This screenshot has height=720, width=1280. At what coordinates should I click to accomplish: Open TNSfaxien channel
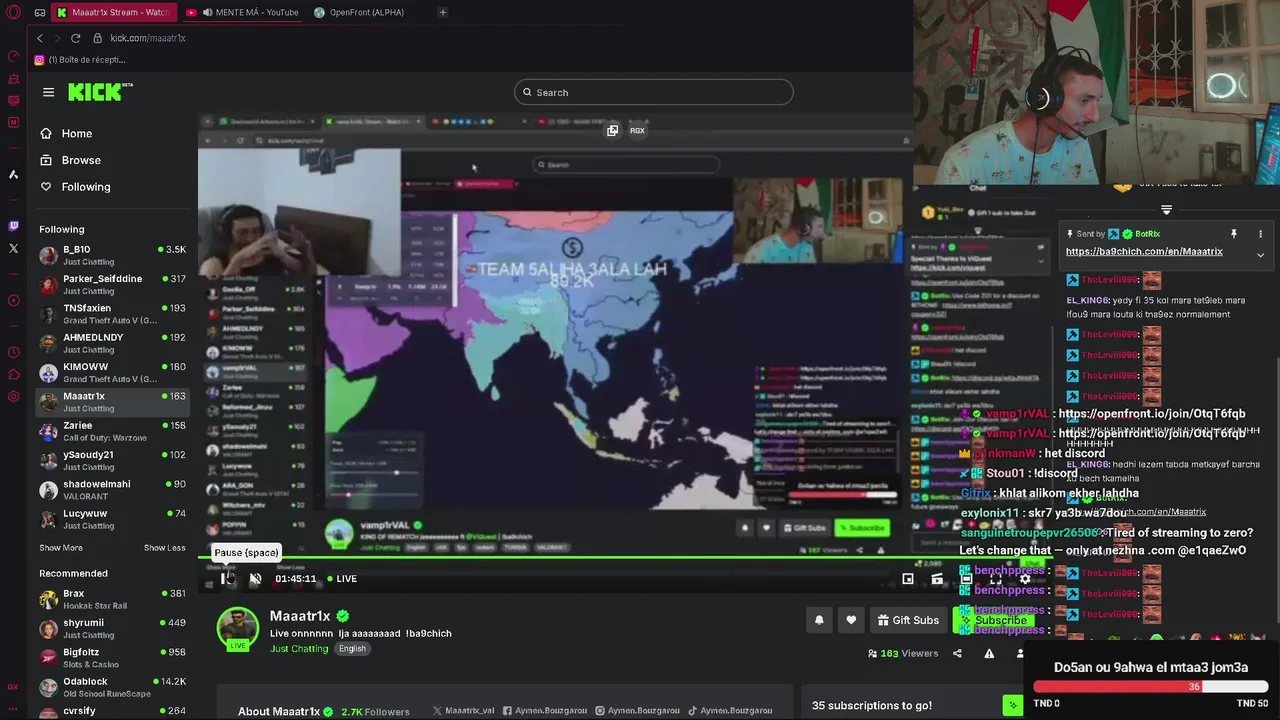pyautogui.click(x=112, y=313)
